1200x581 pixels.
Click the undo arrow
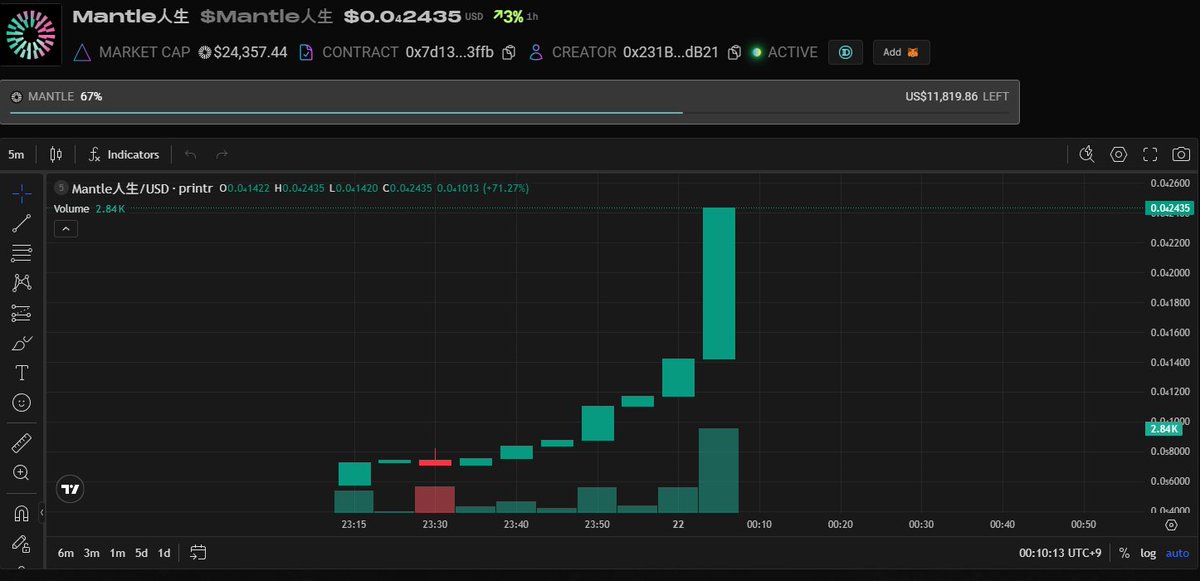pyautogui.click(x=191, y=154)
